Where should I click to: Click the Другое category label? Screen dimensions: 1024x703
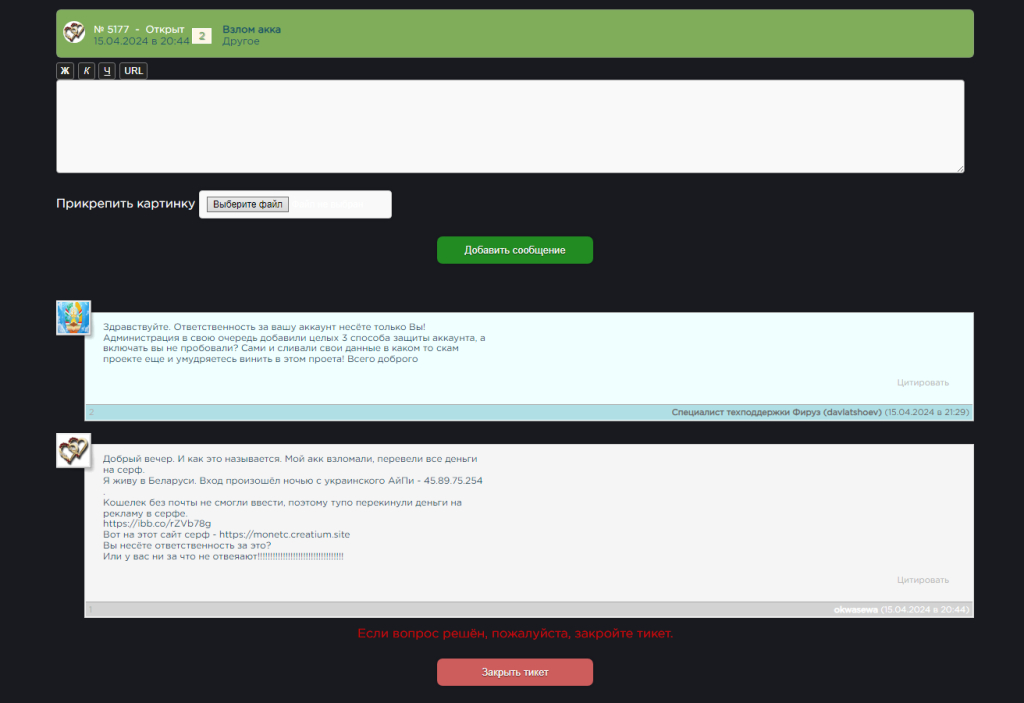[240, 41]
